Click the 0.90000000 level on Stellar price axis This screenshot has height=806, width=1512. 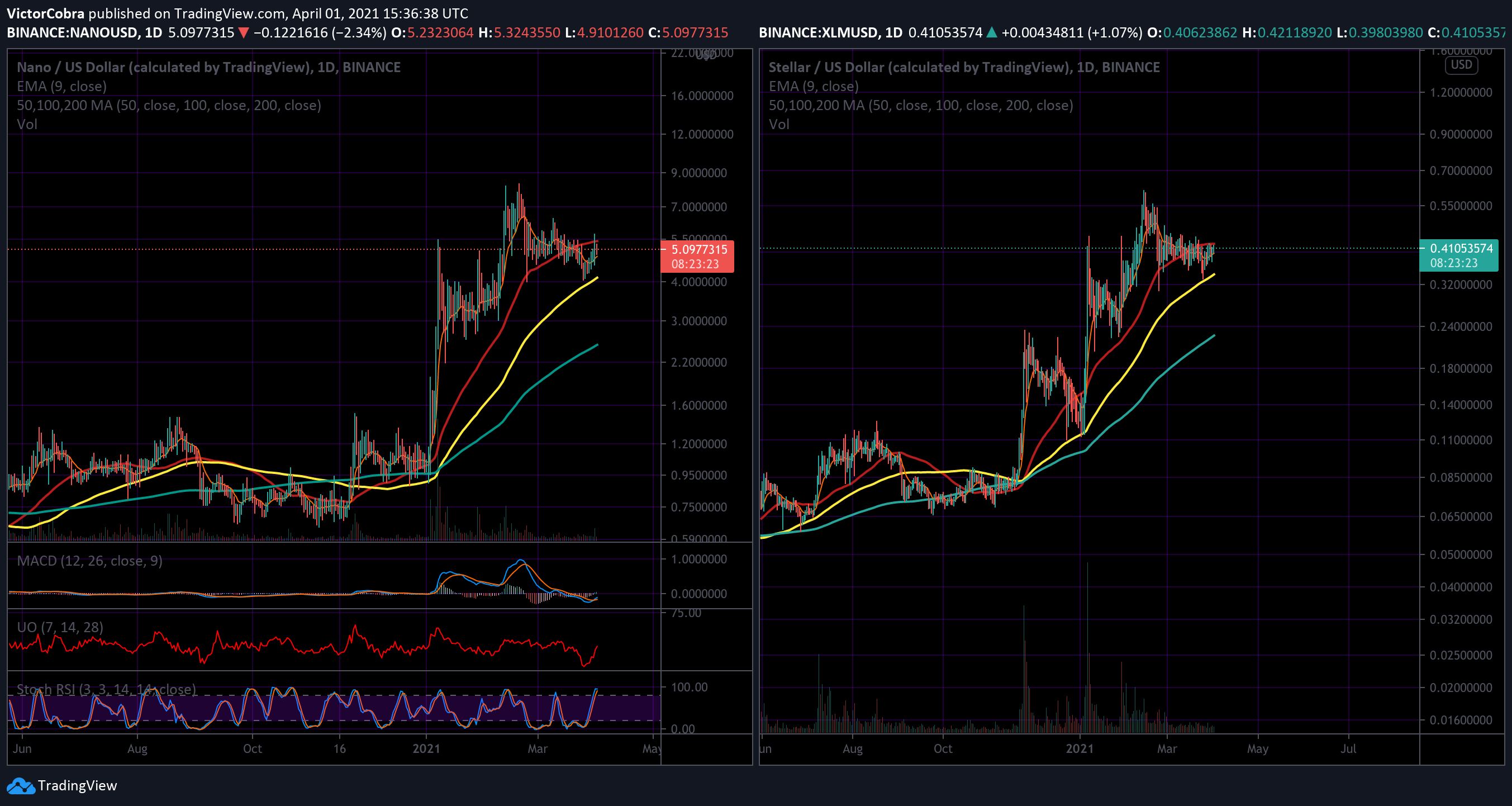tap(1461, 135)
